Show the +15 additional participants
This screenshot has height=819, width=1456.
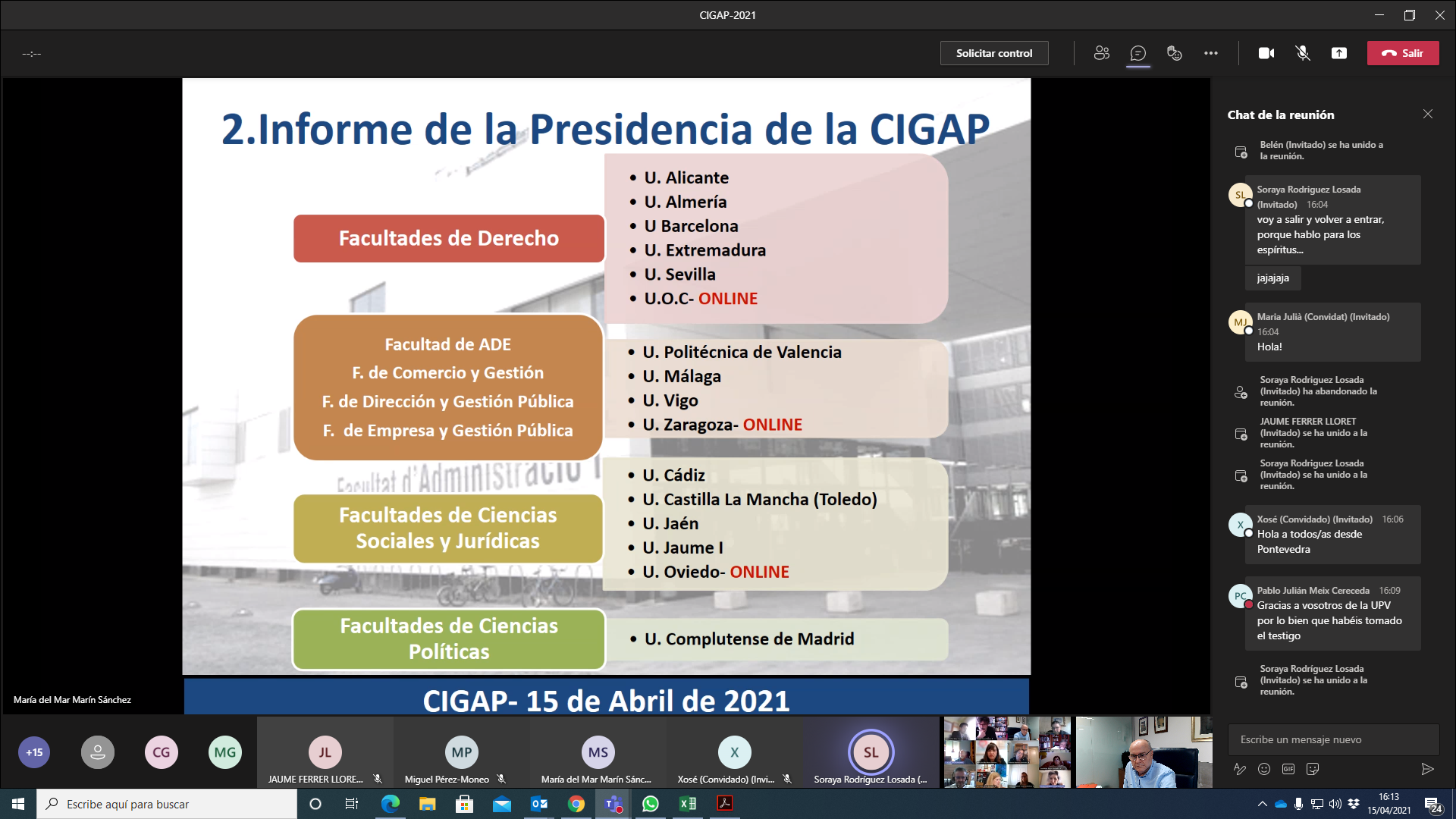pos(34,752)
